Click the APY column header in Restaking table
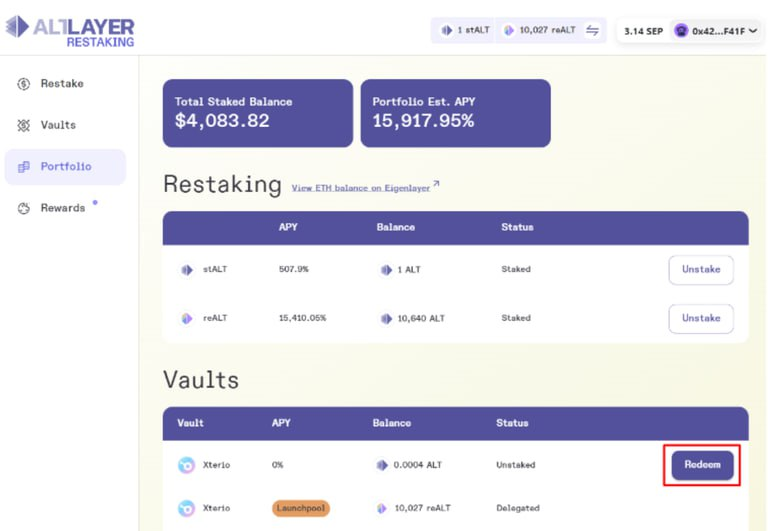This screenshot has width=768, height=531. click(x=288, y=227)
